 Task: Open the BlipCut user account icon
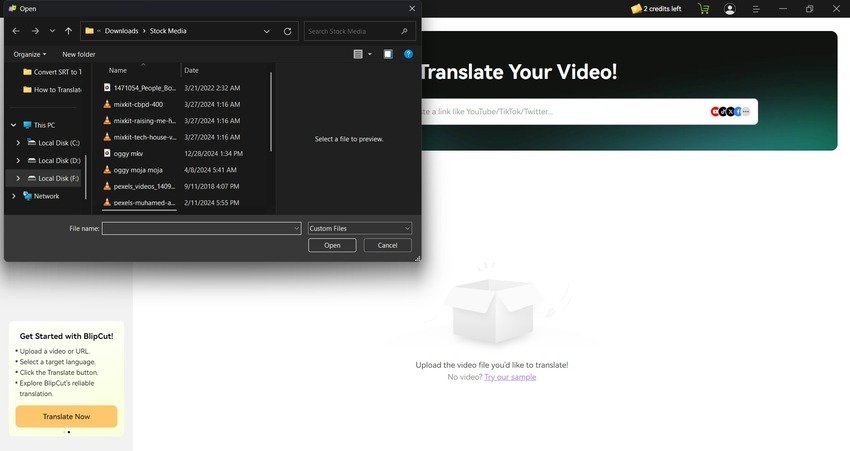click(730, 9)
